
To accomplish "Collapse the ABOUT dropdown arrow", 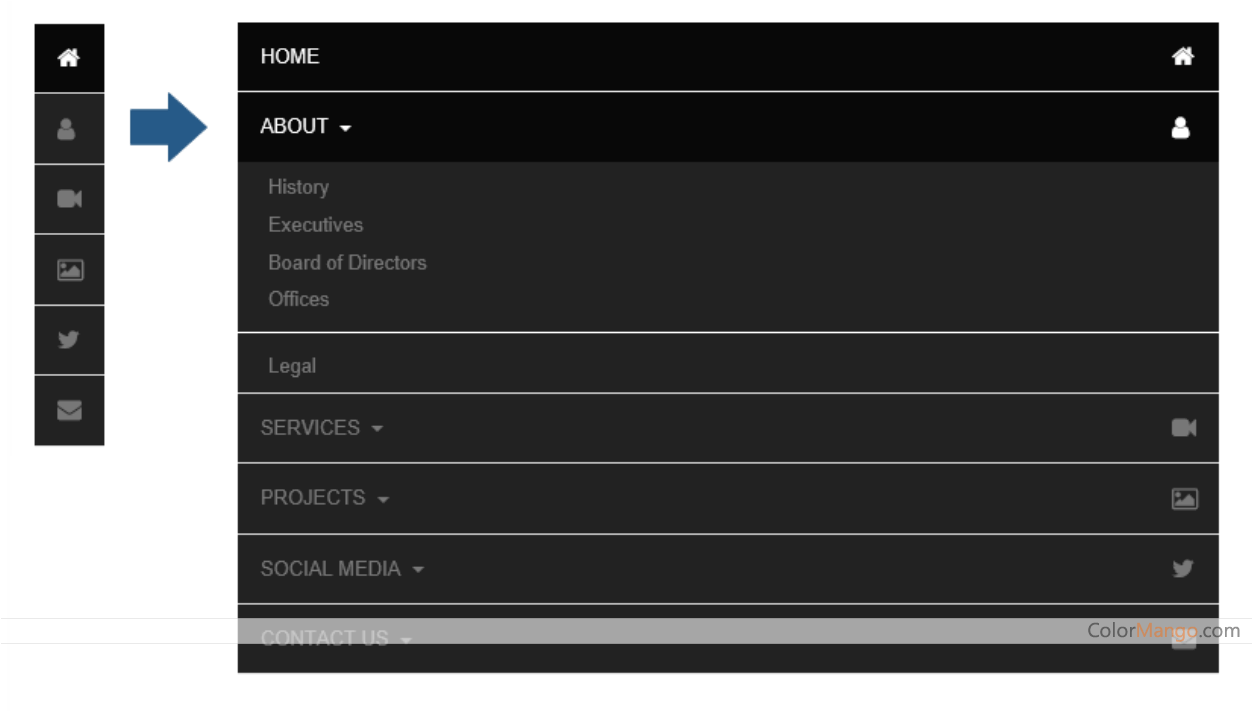I will (346, 129).
